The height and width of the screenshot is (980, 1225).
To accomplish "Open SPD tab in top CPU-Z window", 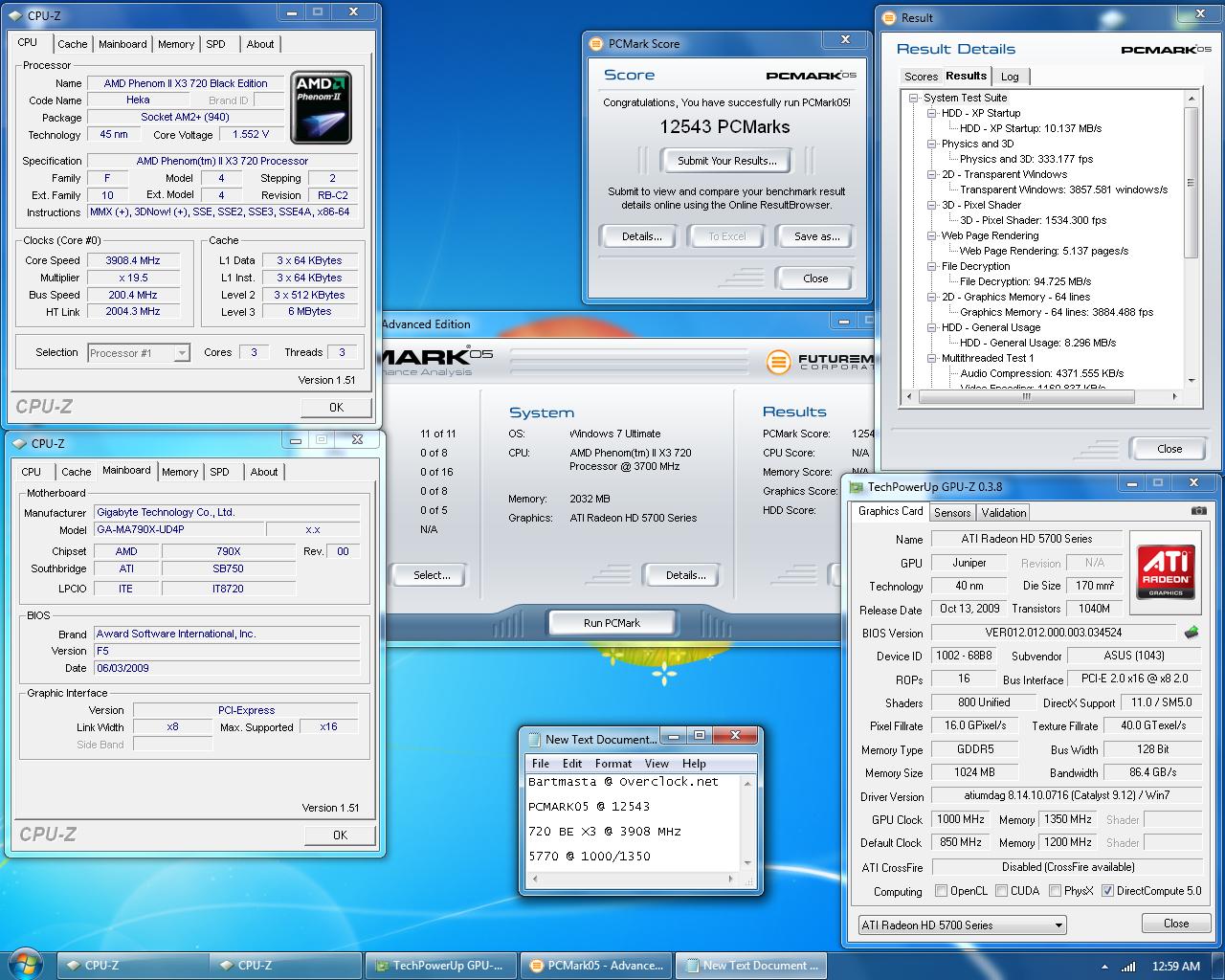I will 216,44.
